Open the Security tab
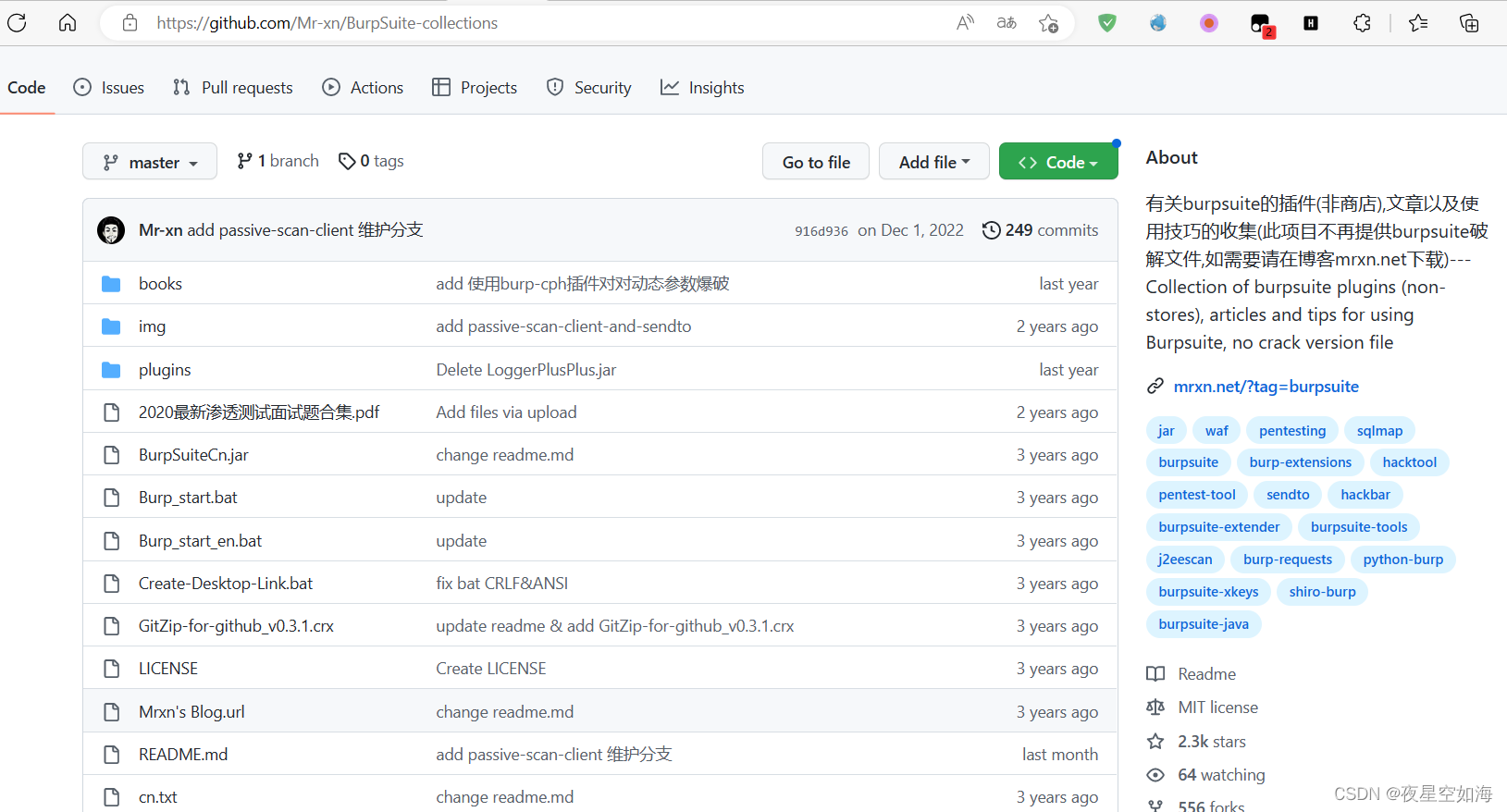Screen dimensions: 1507x812 pyautogui.click(x=589, y=88)
